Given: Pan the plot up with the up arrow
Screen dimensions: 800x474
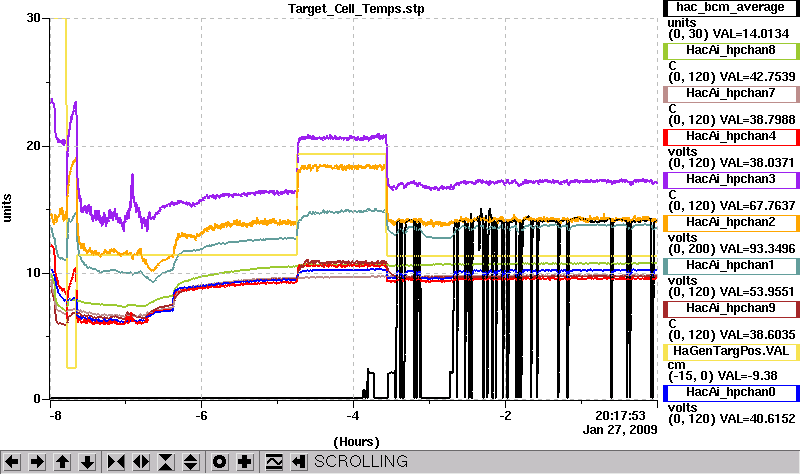Looking at the screenshot, I should pos(62,462).
